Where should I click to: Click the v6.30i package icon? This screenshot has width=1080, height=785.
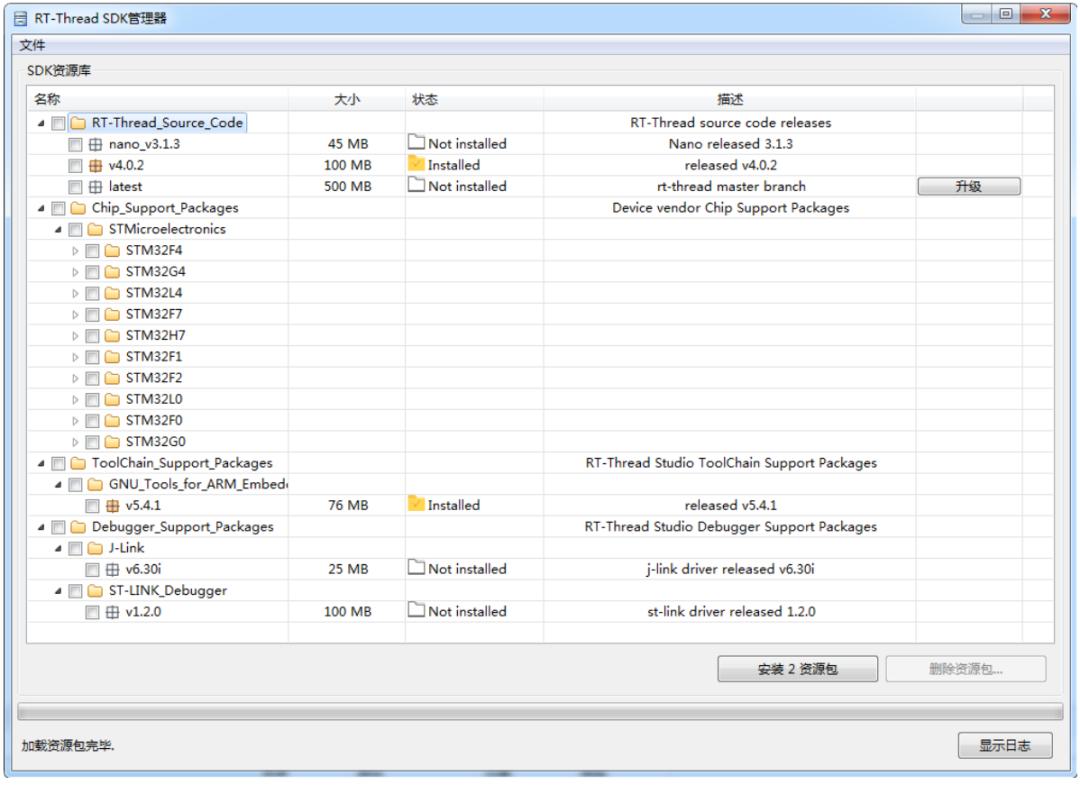point(112,570)
